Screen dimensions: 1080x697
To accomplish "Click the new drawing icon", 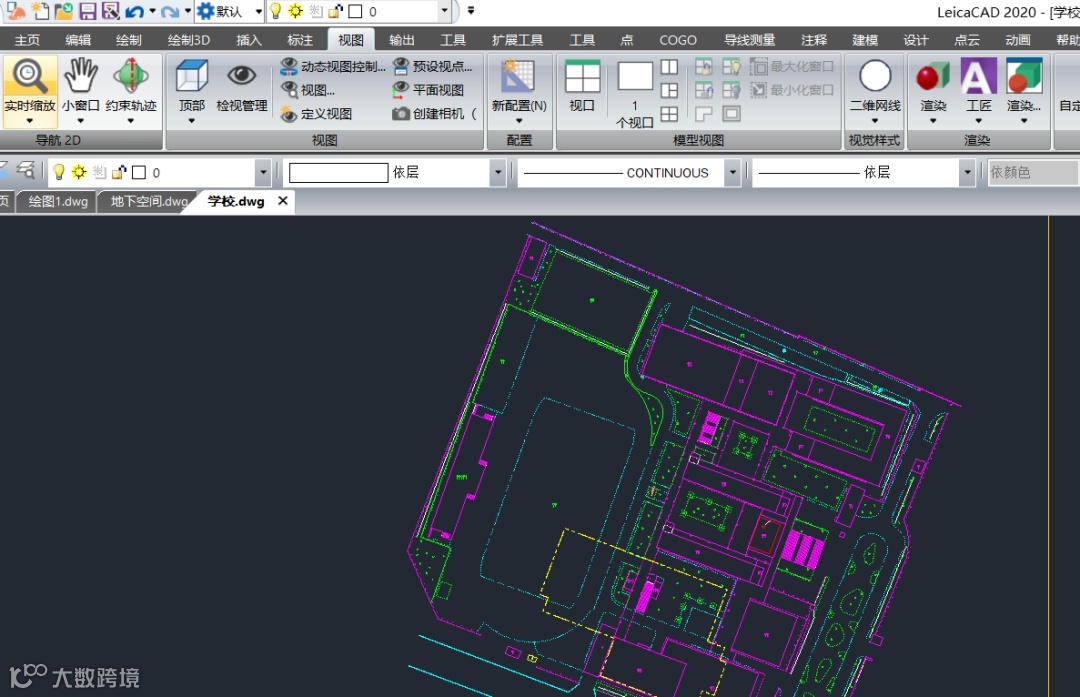I will [x=41, y=11].
